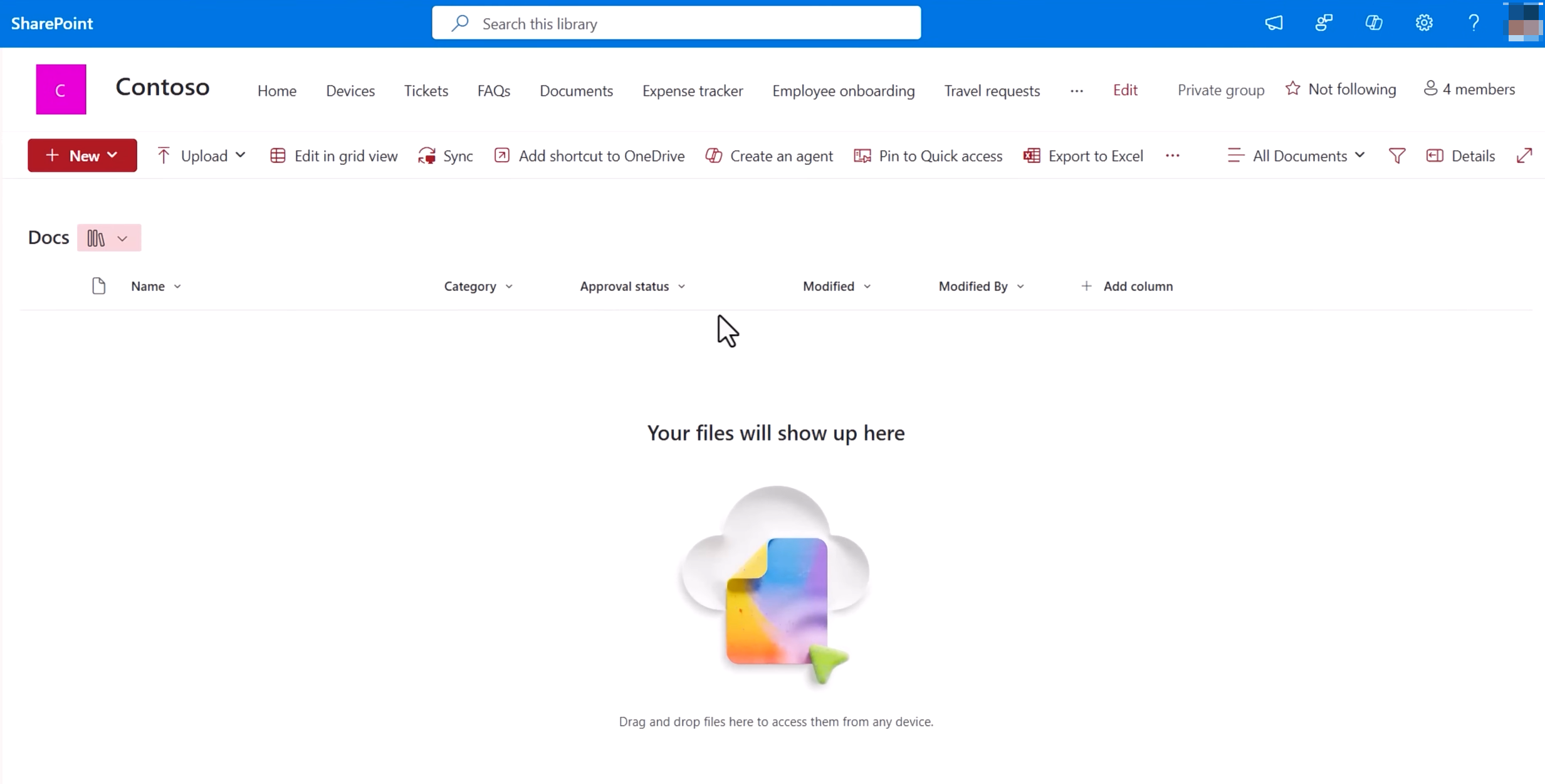Go to the Home navigation item
The width and height of the screenshot is (1545, 784).
coord(276,91)
